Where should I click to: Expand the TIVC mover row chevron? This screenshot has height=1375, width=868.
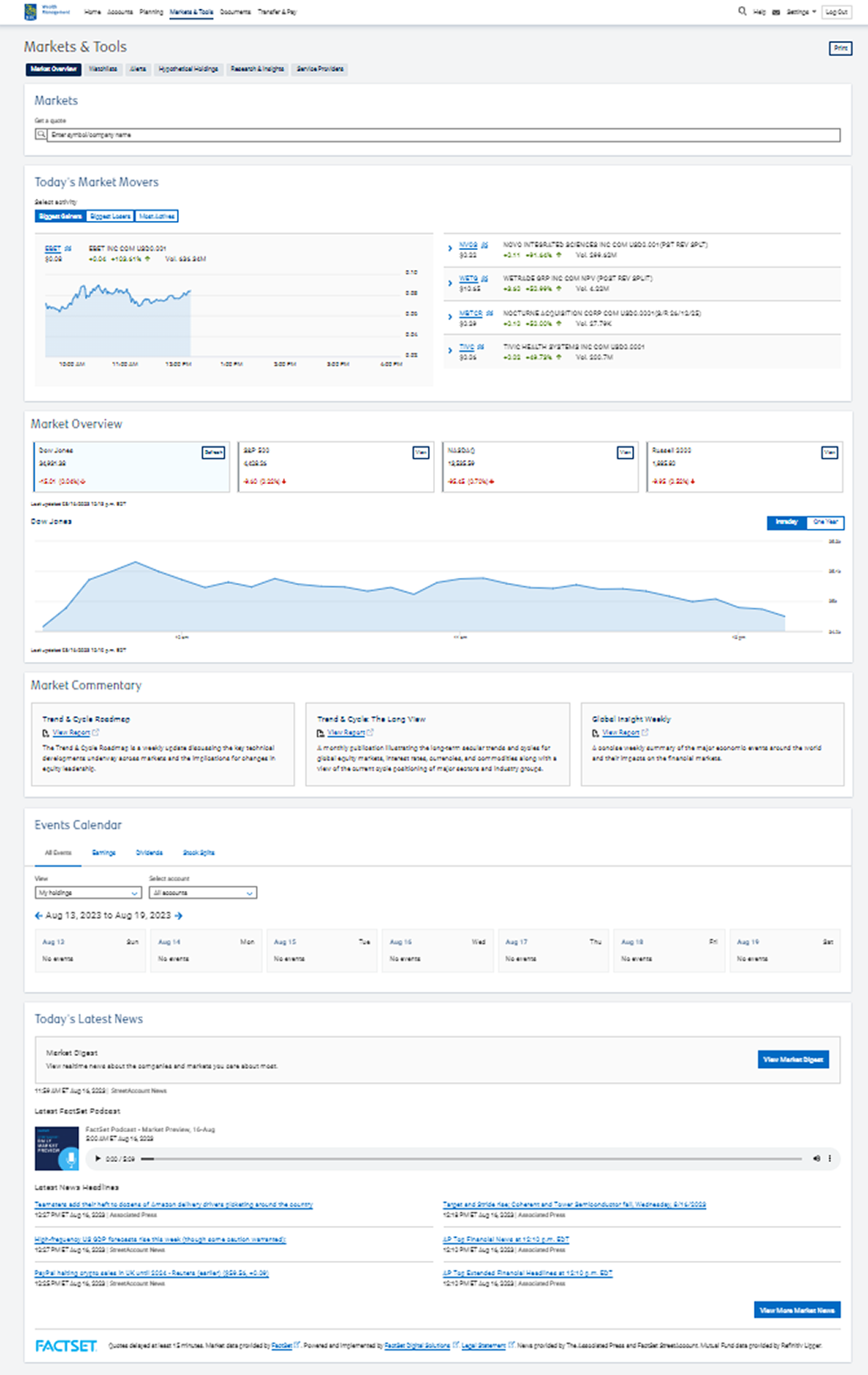[x=450, y=351]
